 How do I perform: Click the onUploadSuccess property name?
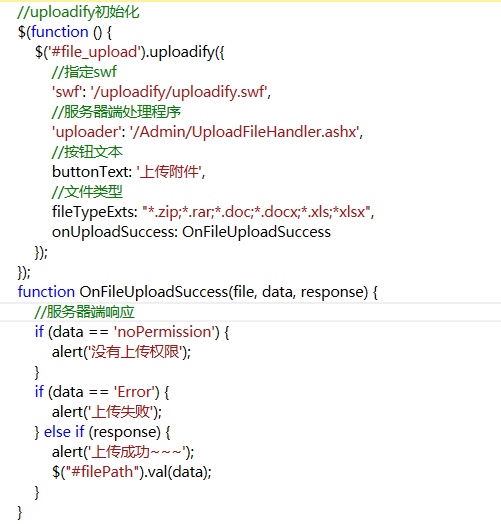click(113, 232)
